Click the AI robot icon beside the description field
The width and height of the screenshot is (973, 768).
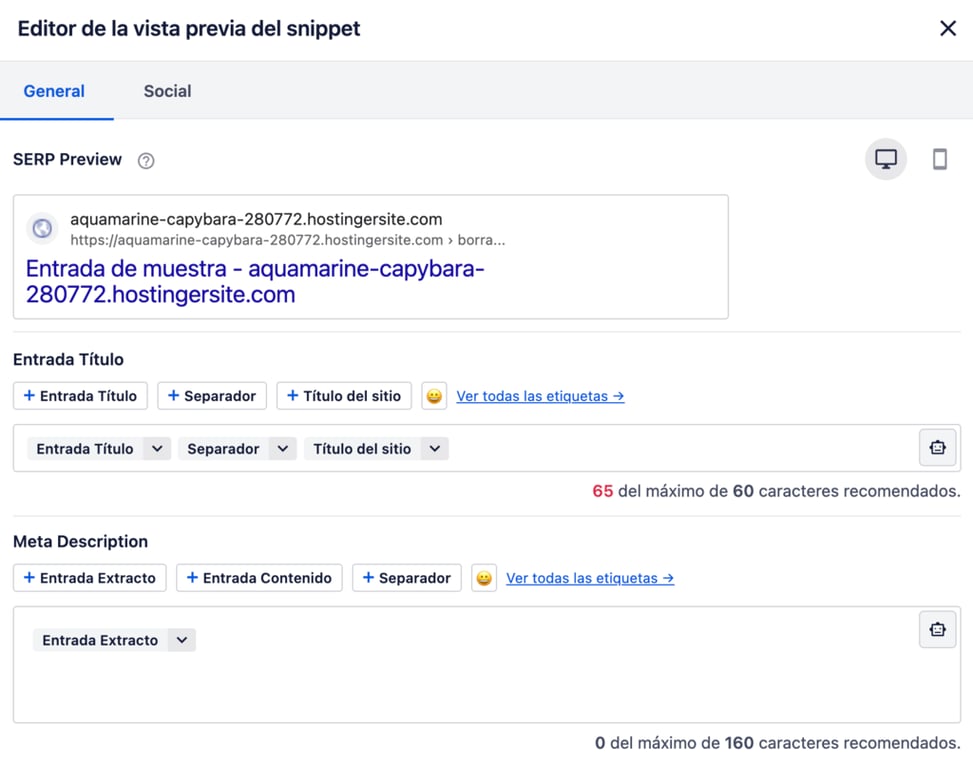pos(937,629)
